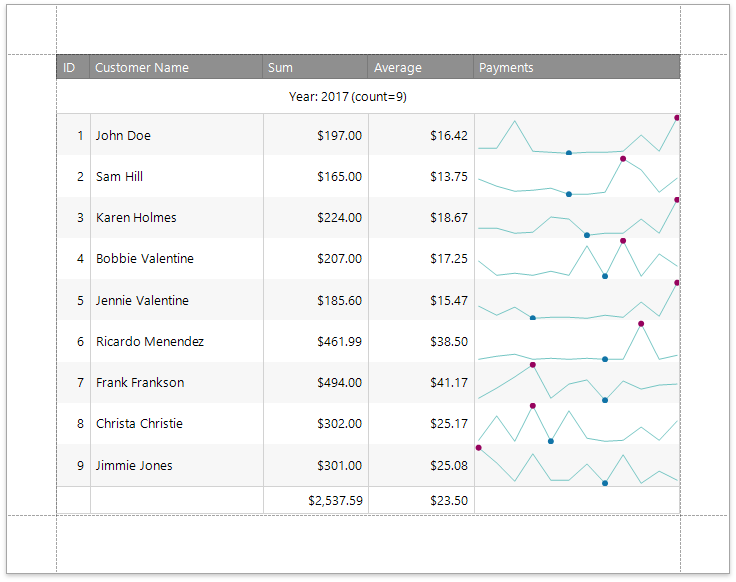Select the Frank Frankson sum cell $494.00

pyautogui.click(x=339, y=383)
